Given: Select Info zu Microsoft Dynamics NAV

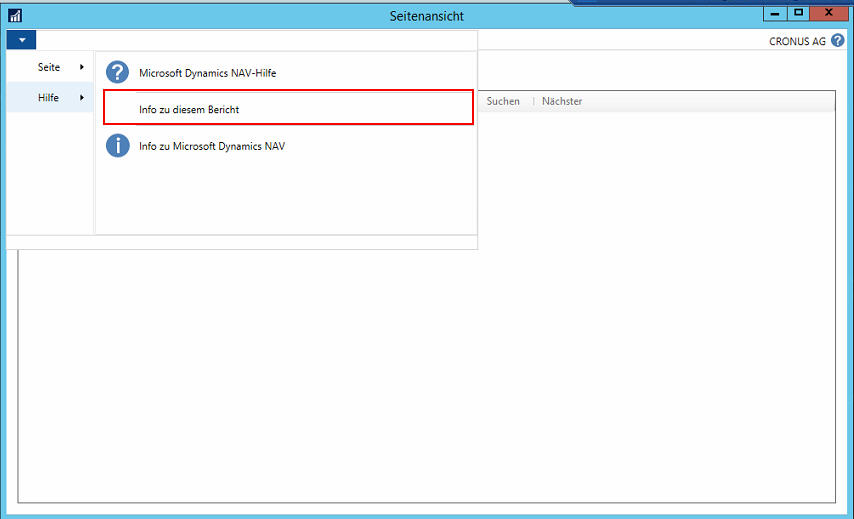Looking at the screenshot, I should (287, 146).
